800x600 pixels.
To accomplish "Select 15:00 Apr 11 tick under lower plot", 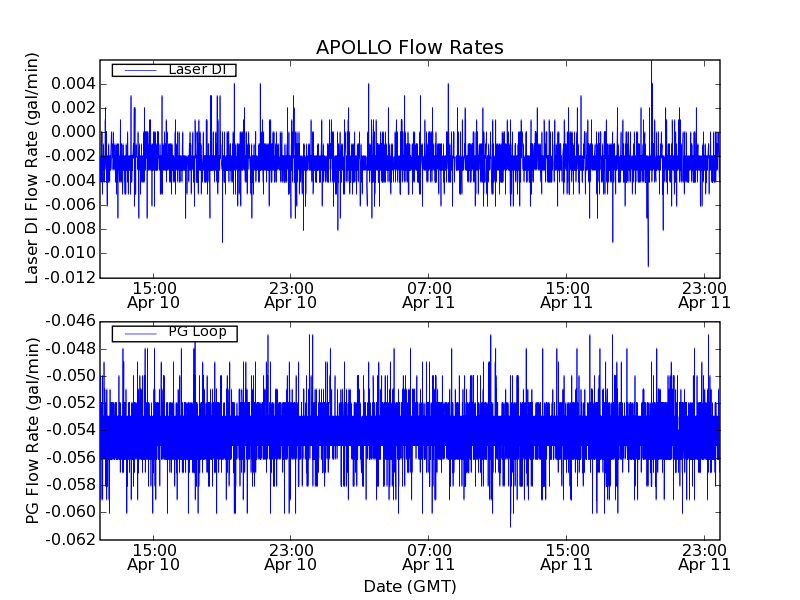I will [566, 556].
